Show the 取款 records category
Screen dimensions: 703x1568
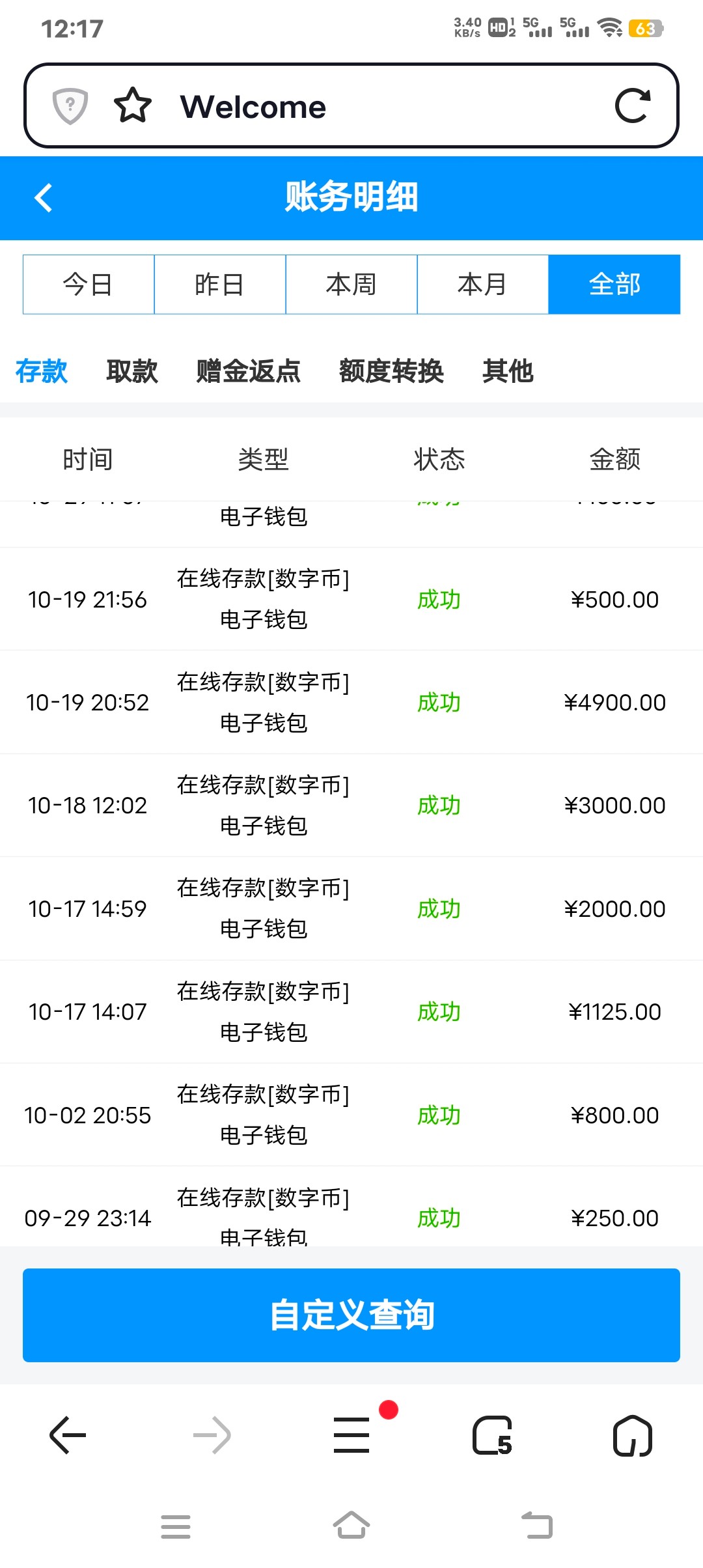[132, 371]
